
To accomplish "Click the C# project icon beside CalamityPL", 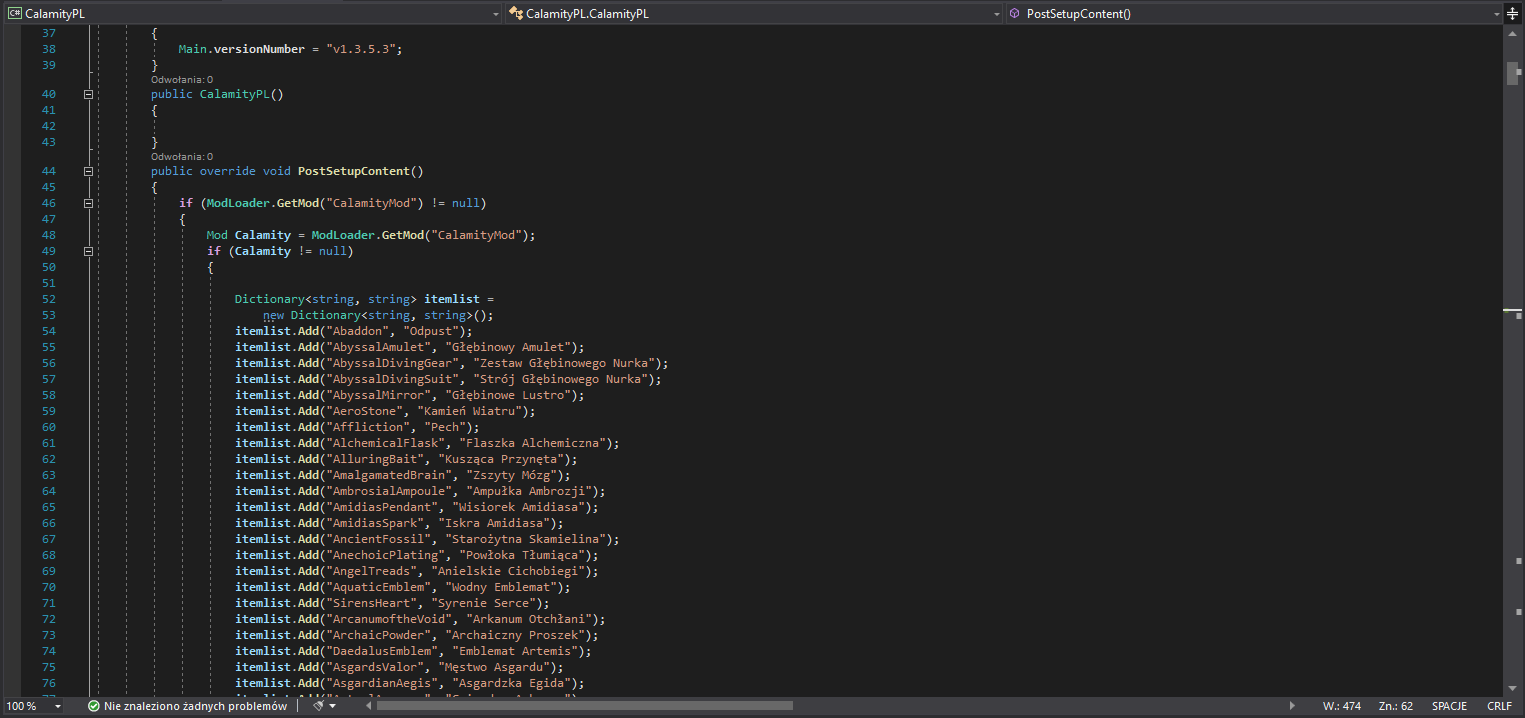I will tap(14, 13).
